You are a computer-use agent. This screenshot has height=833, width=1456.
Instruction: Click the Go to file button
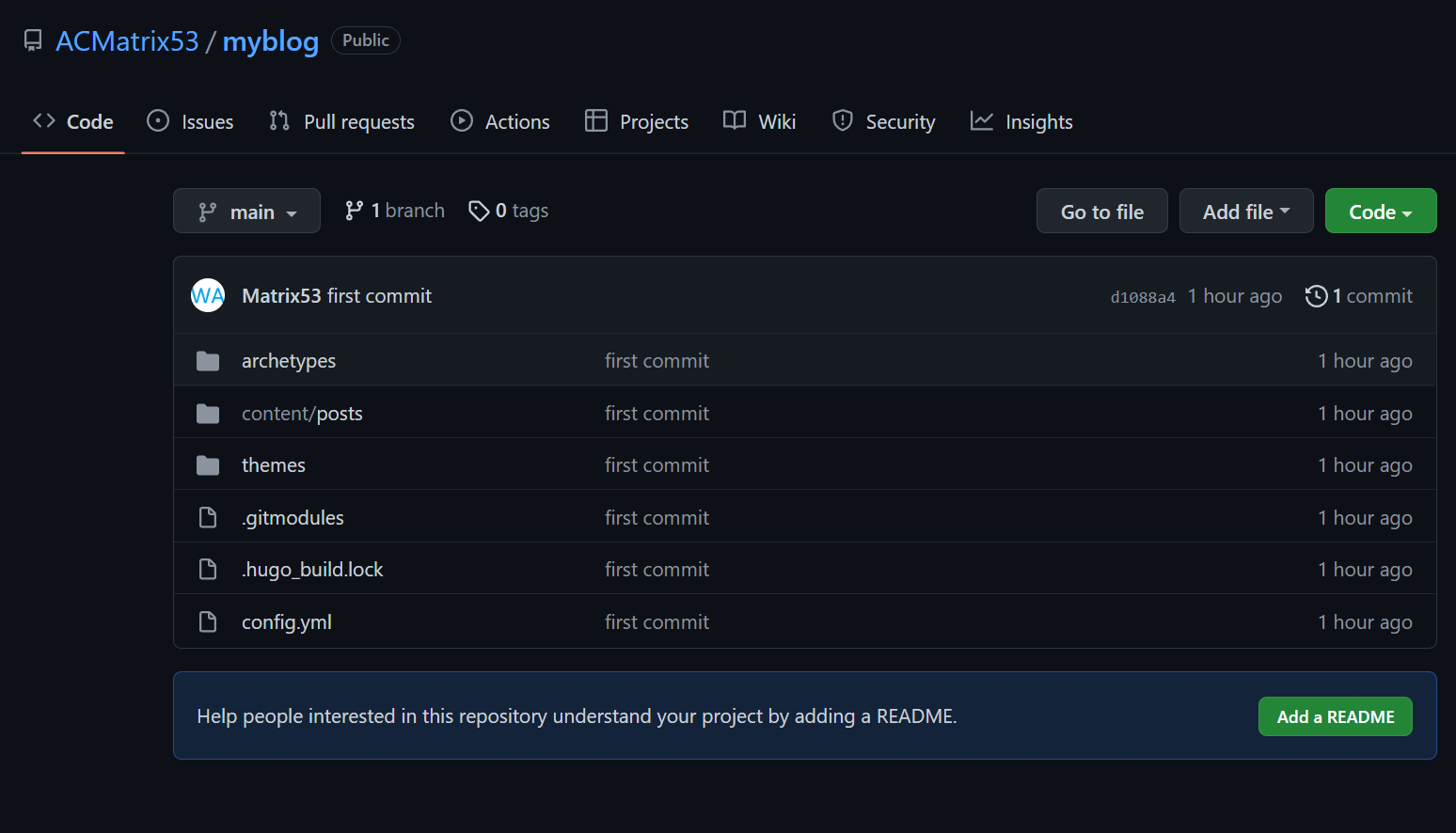[1102, 212]
